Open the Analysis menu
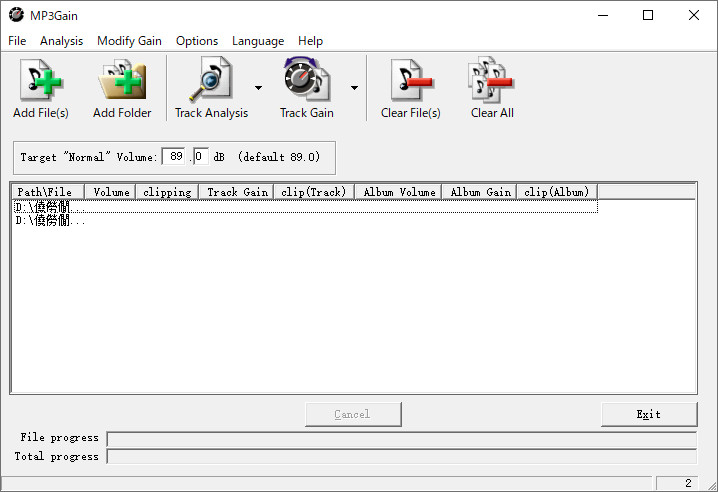 61,41
